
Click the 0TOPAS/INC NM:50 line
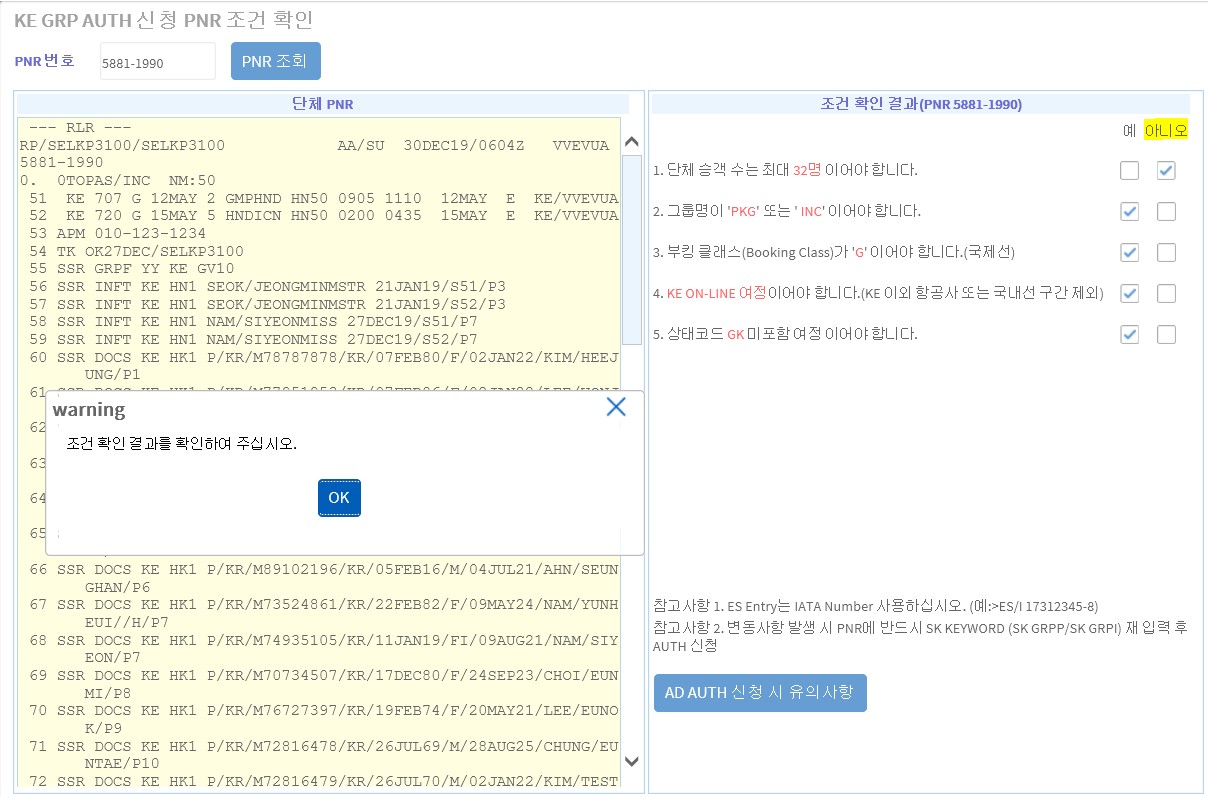pyautogui.click(x=117, y=181)
